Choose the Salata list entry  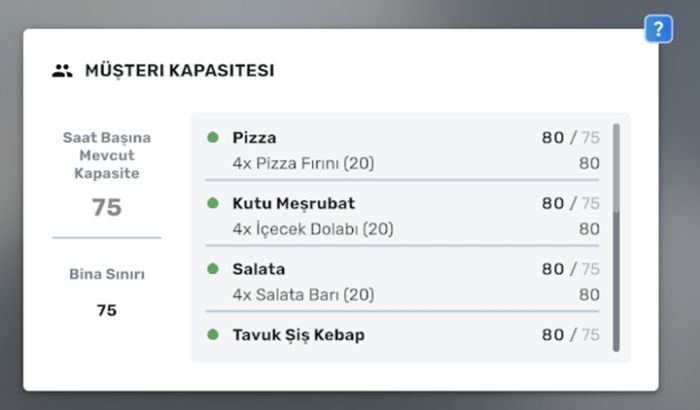pos(259,269)
